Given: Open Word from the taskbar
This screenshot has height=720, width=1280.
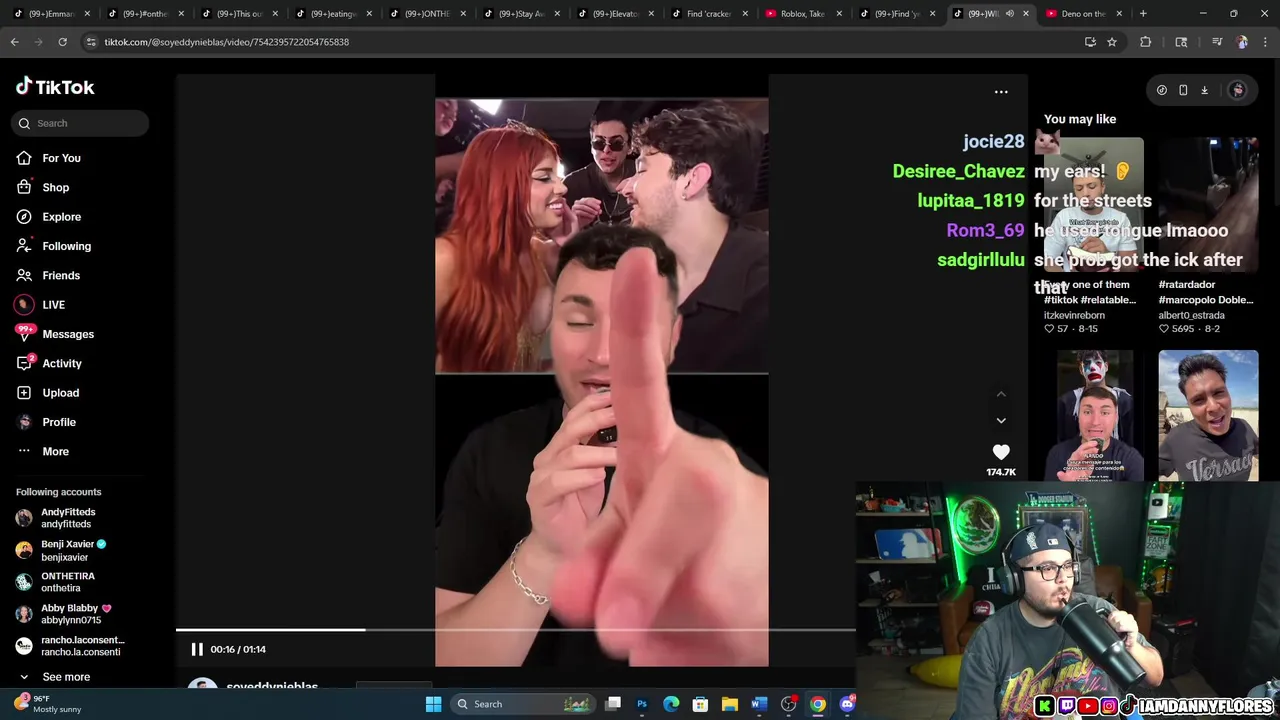Looking at the screenshot, I should point(759,704).
